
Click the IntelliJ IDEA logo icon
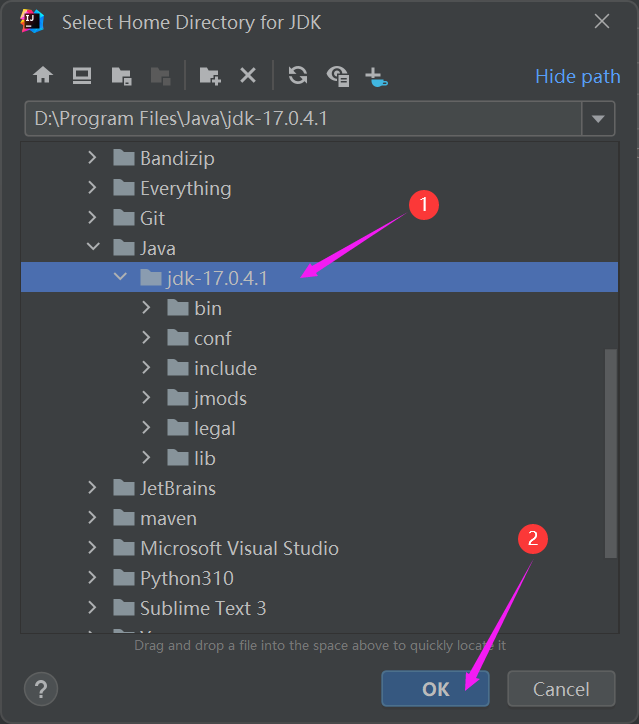[x=31, y=22]
